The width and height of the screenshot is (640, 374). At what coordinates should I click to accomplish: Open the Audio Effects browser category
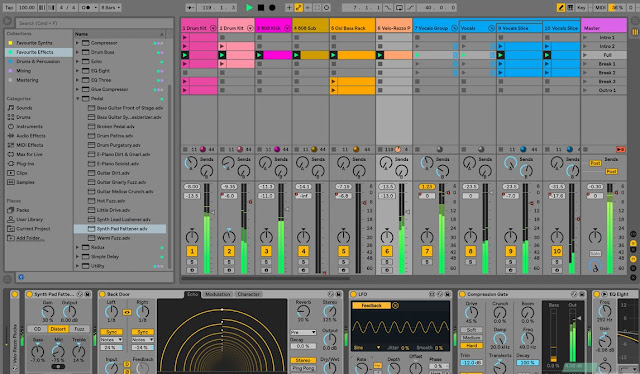pyautogui.click(x=31, y=136)
